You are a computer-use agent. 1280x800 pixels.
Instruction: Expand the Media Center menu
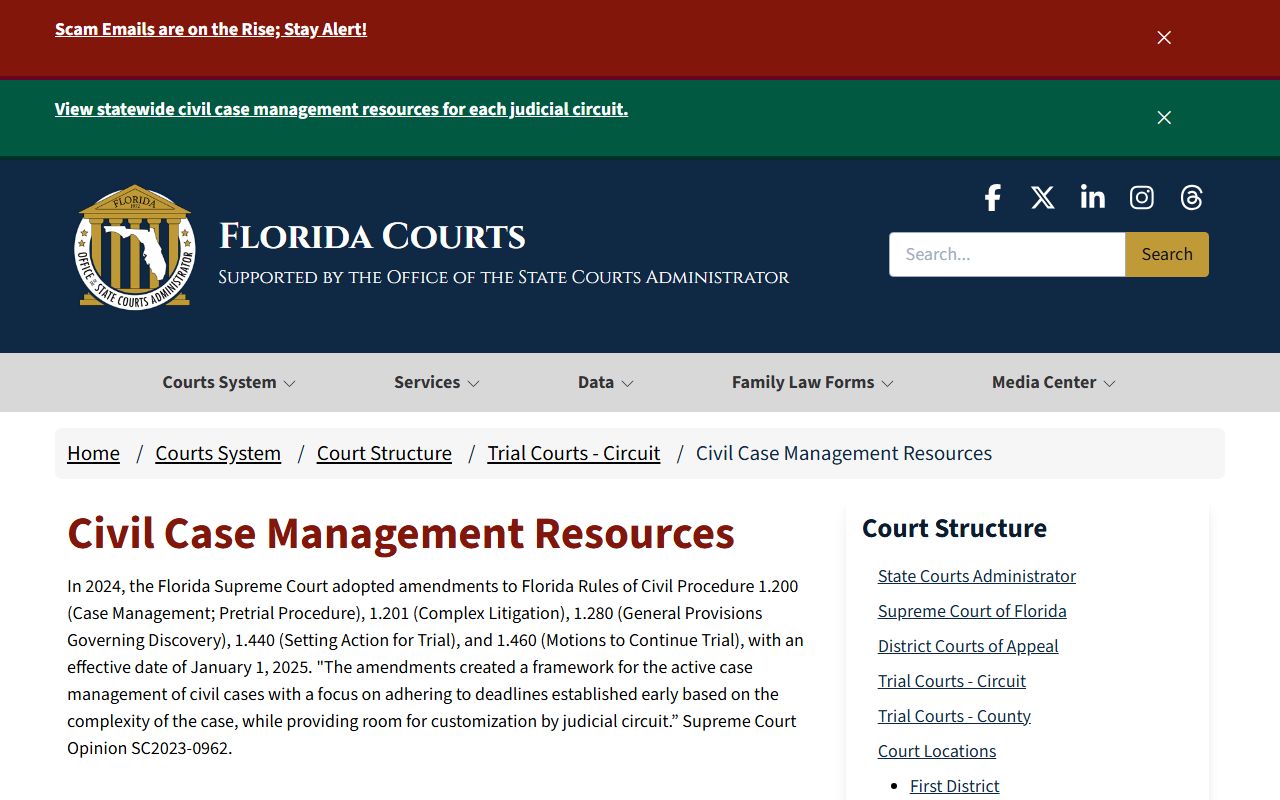point(1054,382)
